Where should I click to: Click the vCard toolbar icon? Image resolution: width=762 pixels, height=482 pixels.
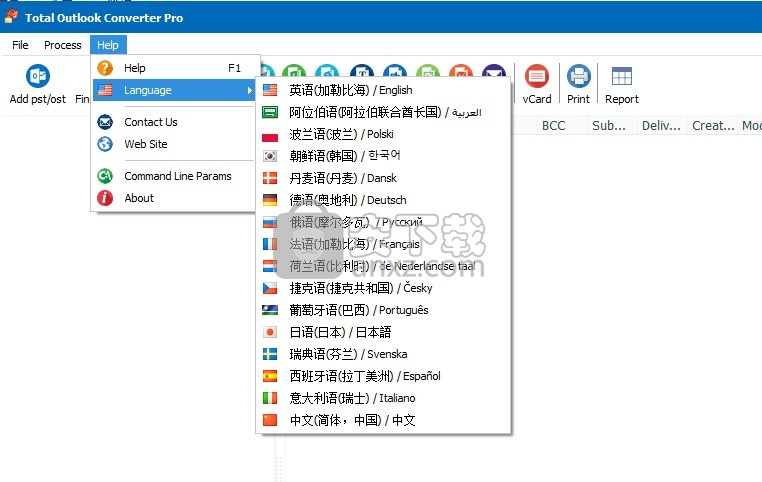[x=537, y=76]
